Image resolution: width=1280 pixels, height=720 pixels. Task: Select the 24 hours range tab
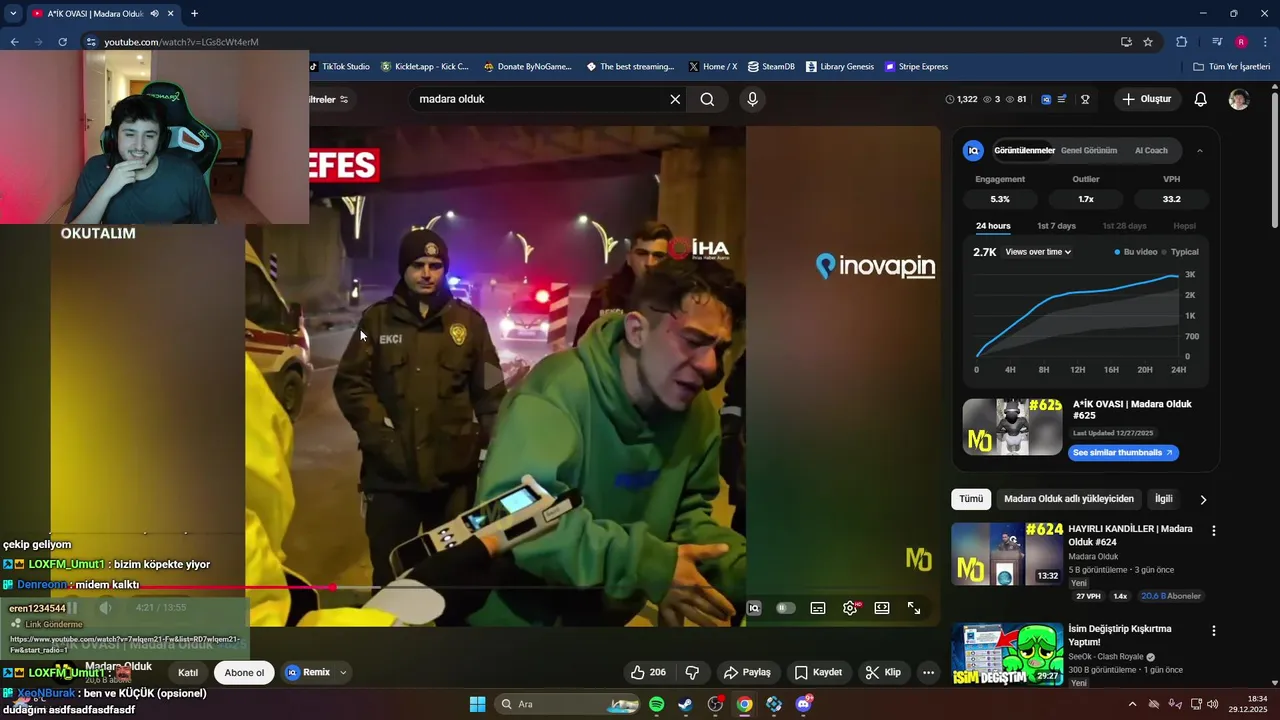[x=993, y=226]
